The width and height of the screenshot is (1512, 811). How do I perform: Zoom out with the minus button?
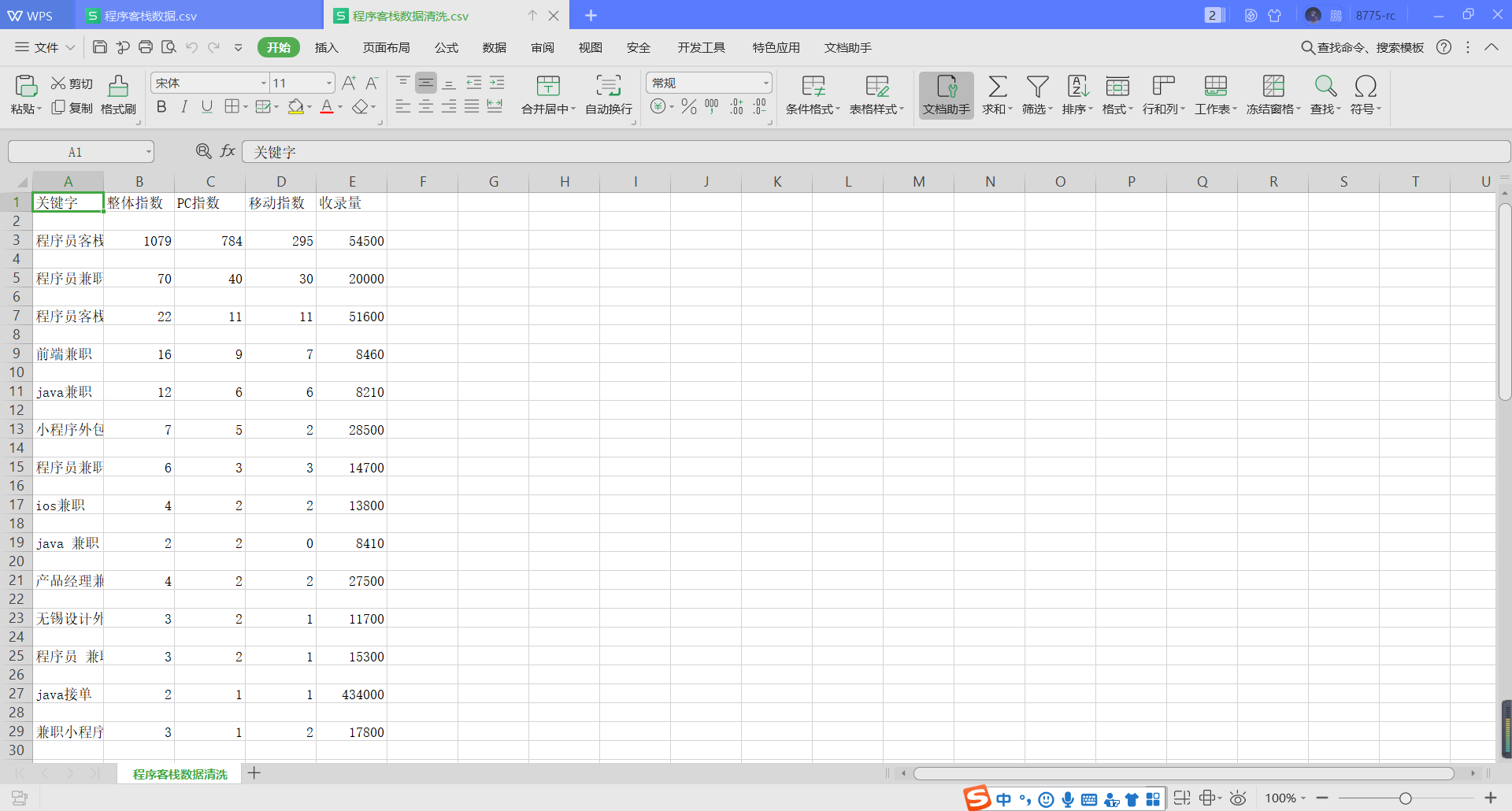pyautogui.click(x=1322, y=798)
